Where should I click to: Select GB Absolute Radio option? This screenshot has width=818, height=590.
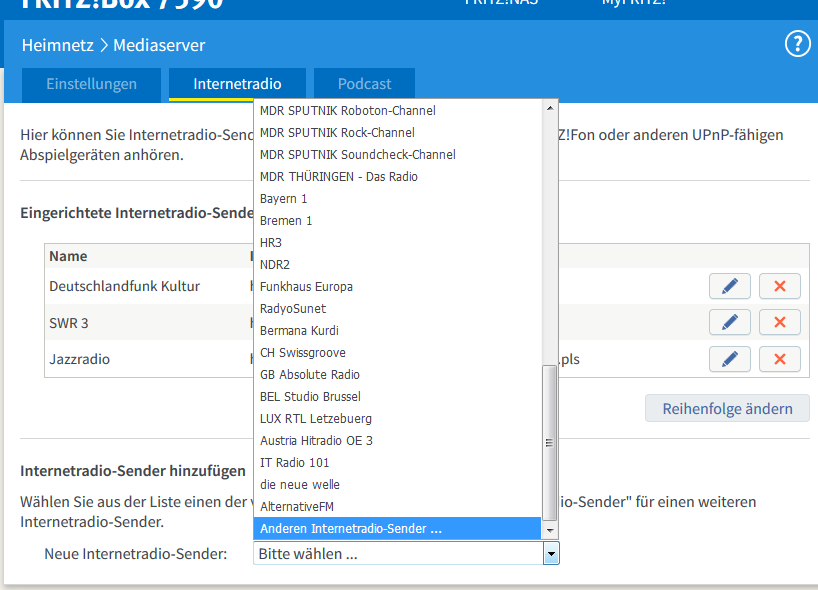click(398, 375)
